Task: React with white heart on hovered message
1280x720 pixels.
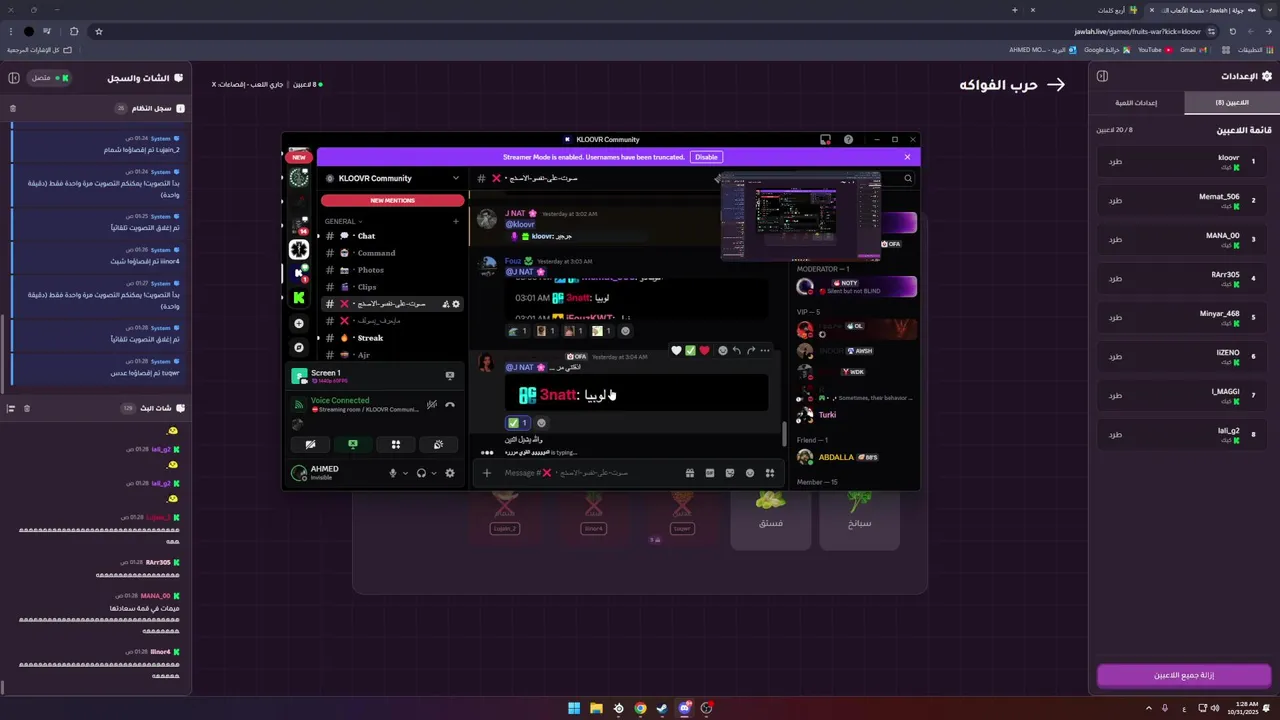Action: coord(676,351)
